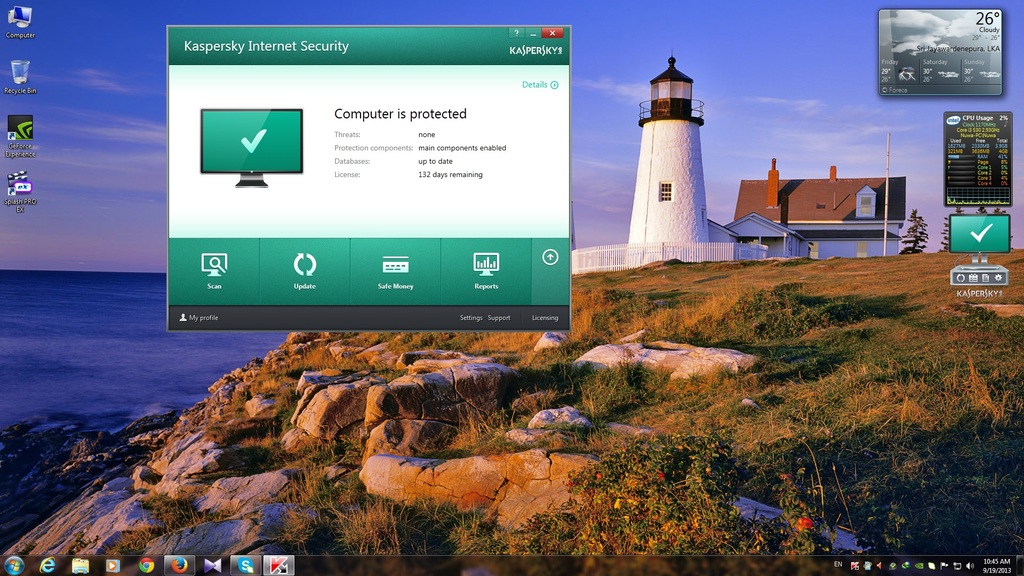
Task: Click the Show desktop strip at the taskbar end
Action: (x=1020, y=566)
